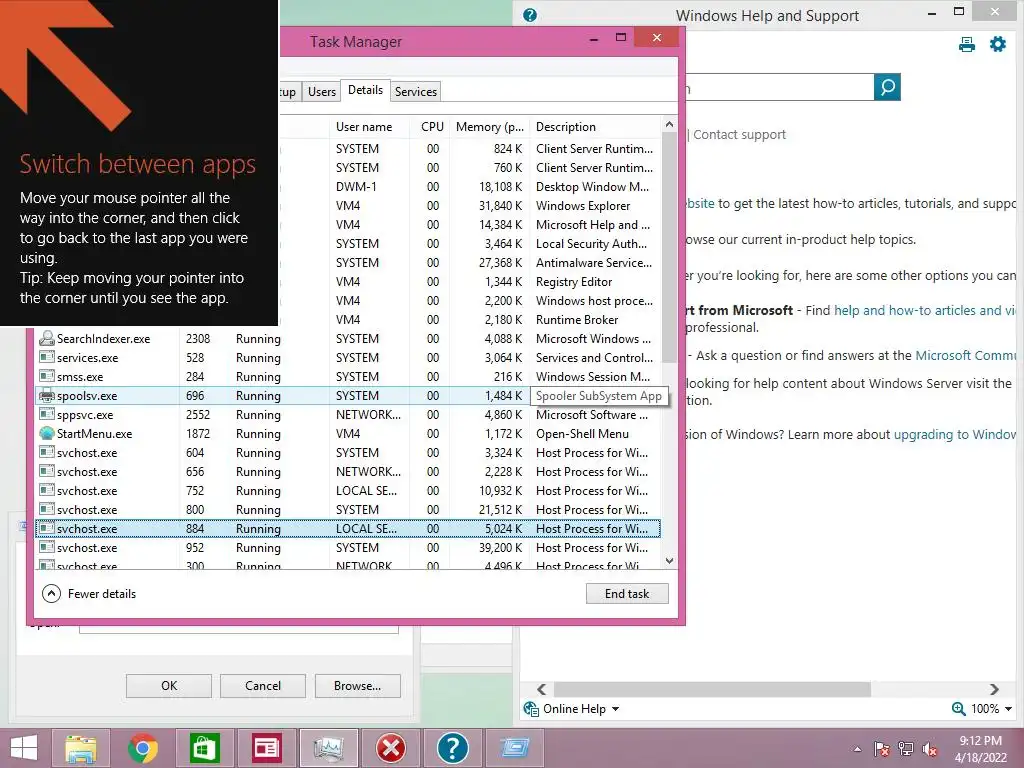
Task: Select the spoolsv.exe printer icon
Action: (46, 396)
